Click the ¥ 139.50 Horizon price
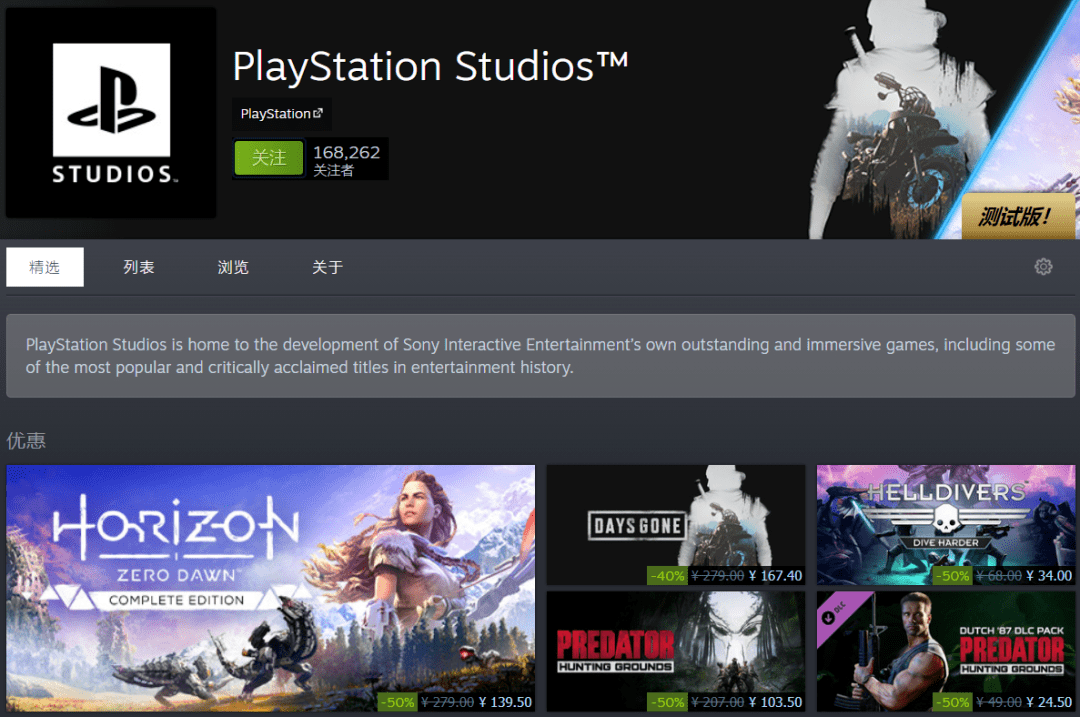The image size is (1080, 717). pos(506,703)
